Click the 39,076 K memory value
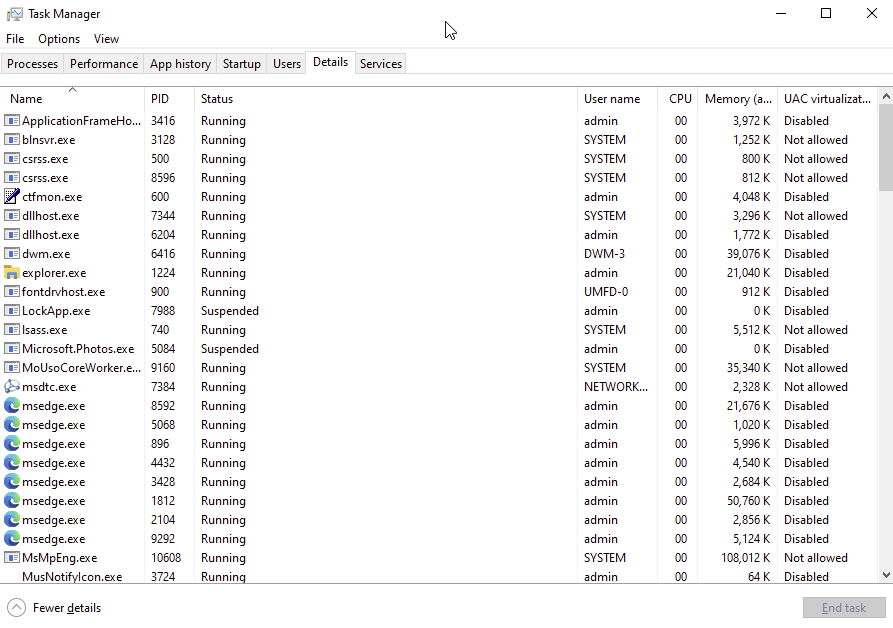The height and width of the screenshot is (628, 893). tap(748, 254)
